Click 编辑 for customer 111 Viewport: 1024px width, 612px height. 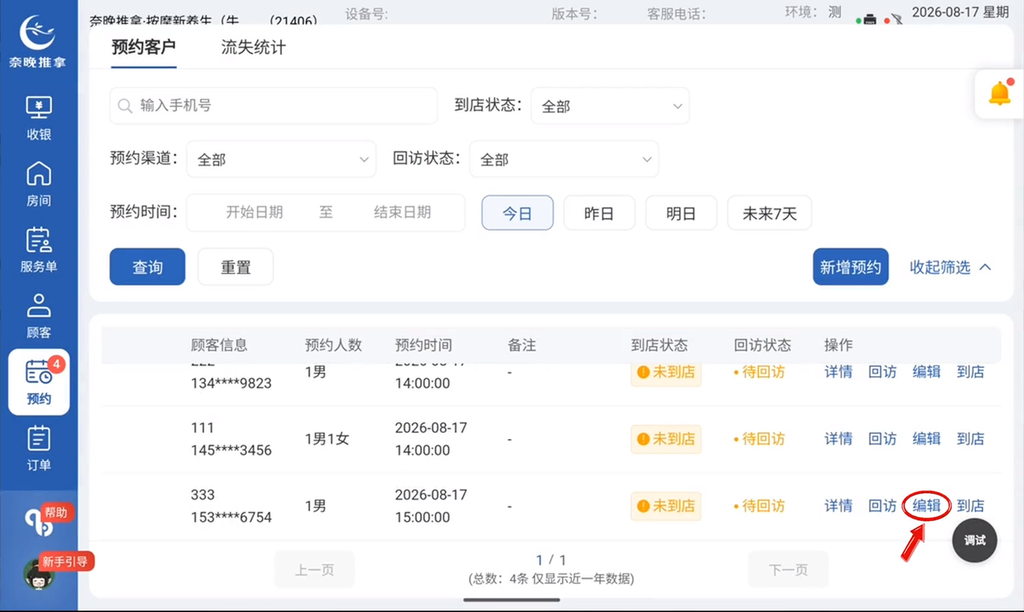[x=926, y=439]
